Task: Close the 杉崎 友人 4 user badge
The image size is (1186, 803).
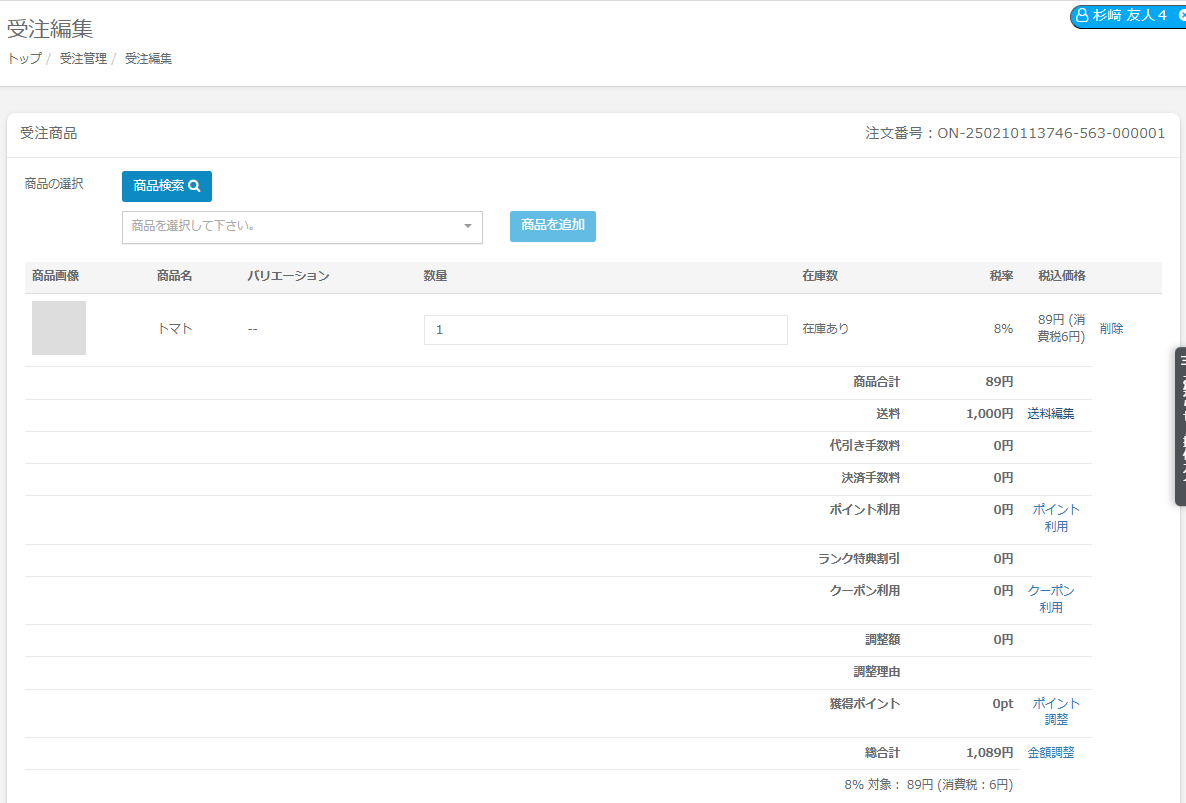Action: [1180, 16]
